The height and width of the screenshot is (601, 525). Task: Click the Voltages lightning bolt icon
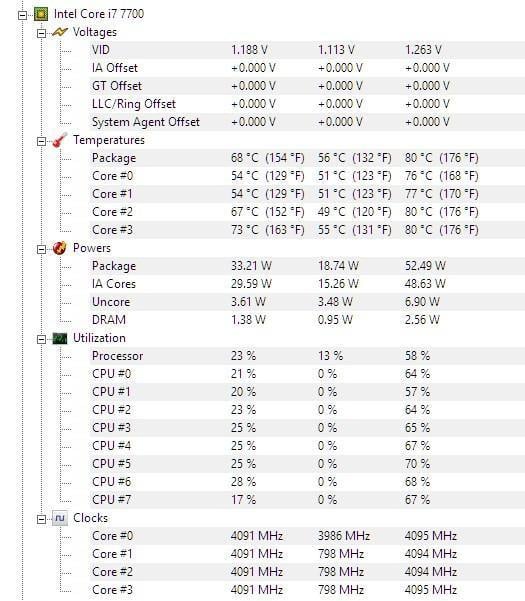(59, 32)
